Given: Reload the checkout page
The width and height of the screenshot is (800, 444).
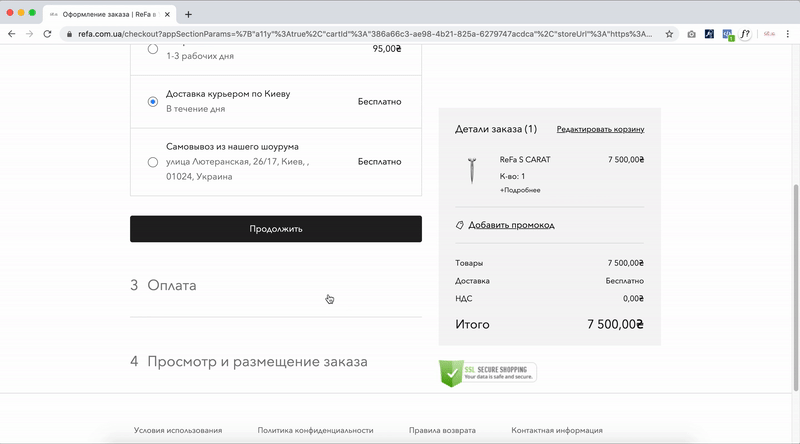Looking at the screenshot, I should tap(47, 34).
